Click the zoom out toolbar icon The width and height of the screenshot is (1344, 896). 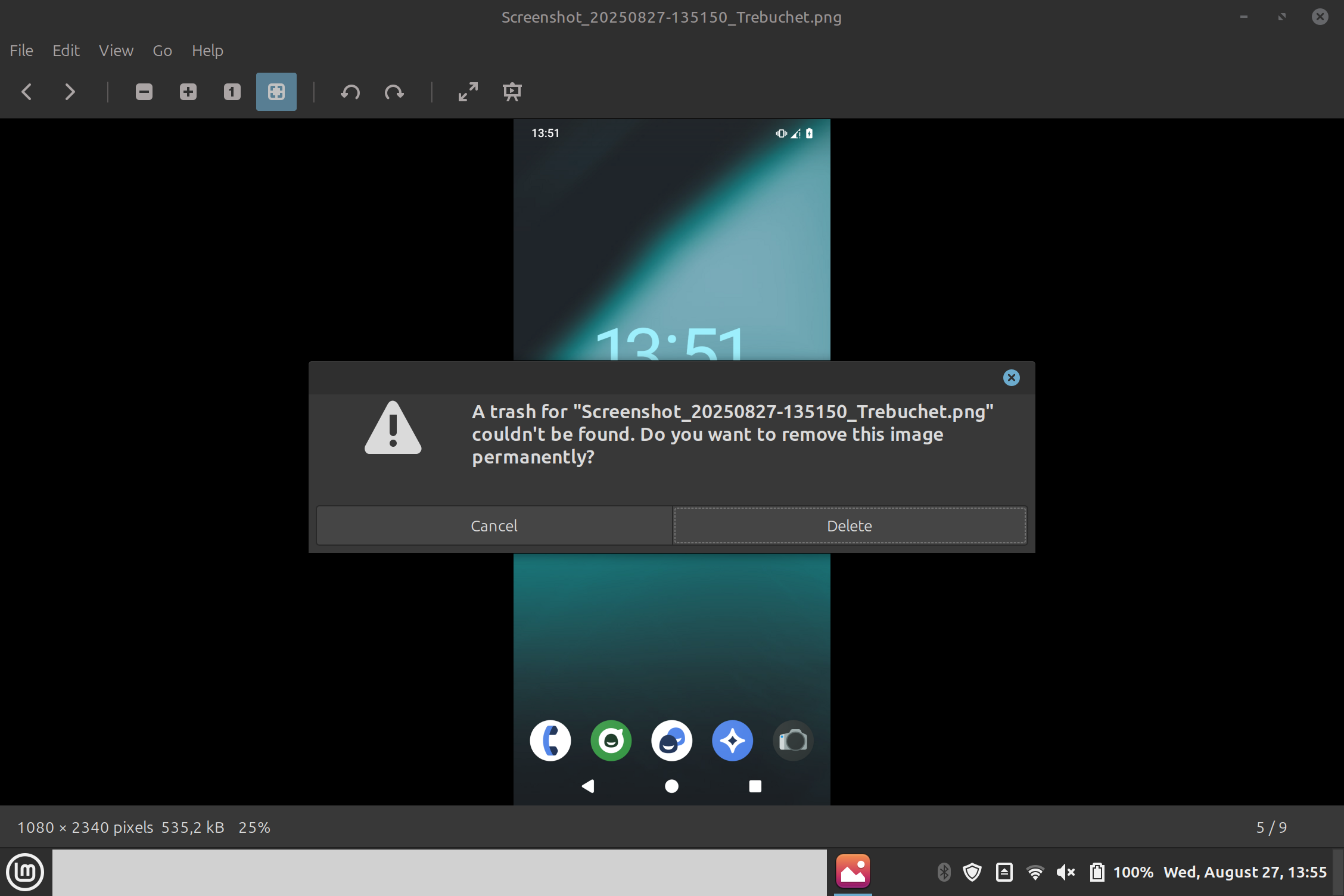coord(144,92)
